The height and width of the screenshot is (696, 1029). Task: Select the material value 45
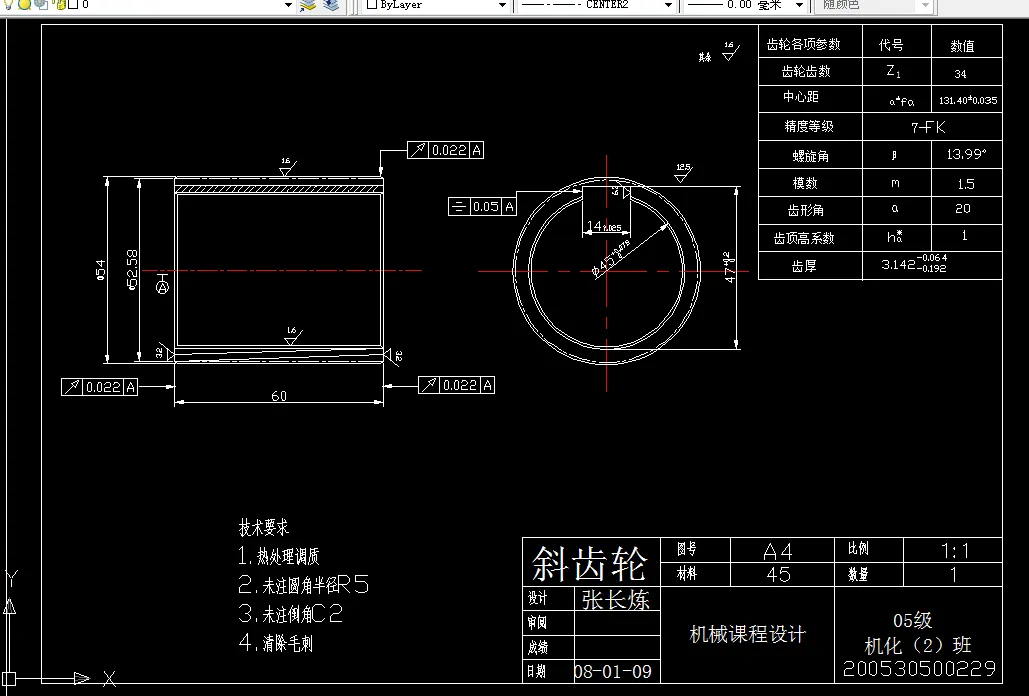tap(778, 575)
